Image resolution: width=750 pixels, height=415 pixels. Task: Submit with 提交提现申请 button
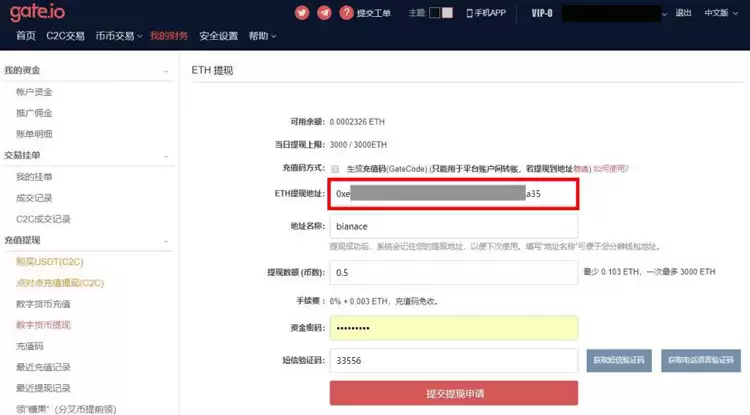coord(453,393)
